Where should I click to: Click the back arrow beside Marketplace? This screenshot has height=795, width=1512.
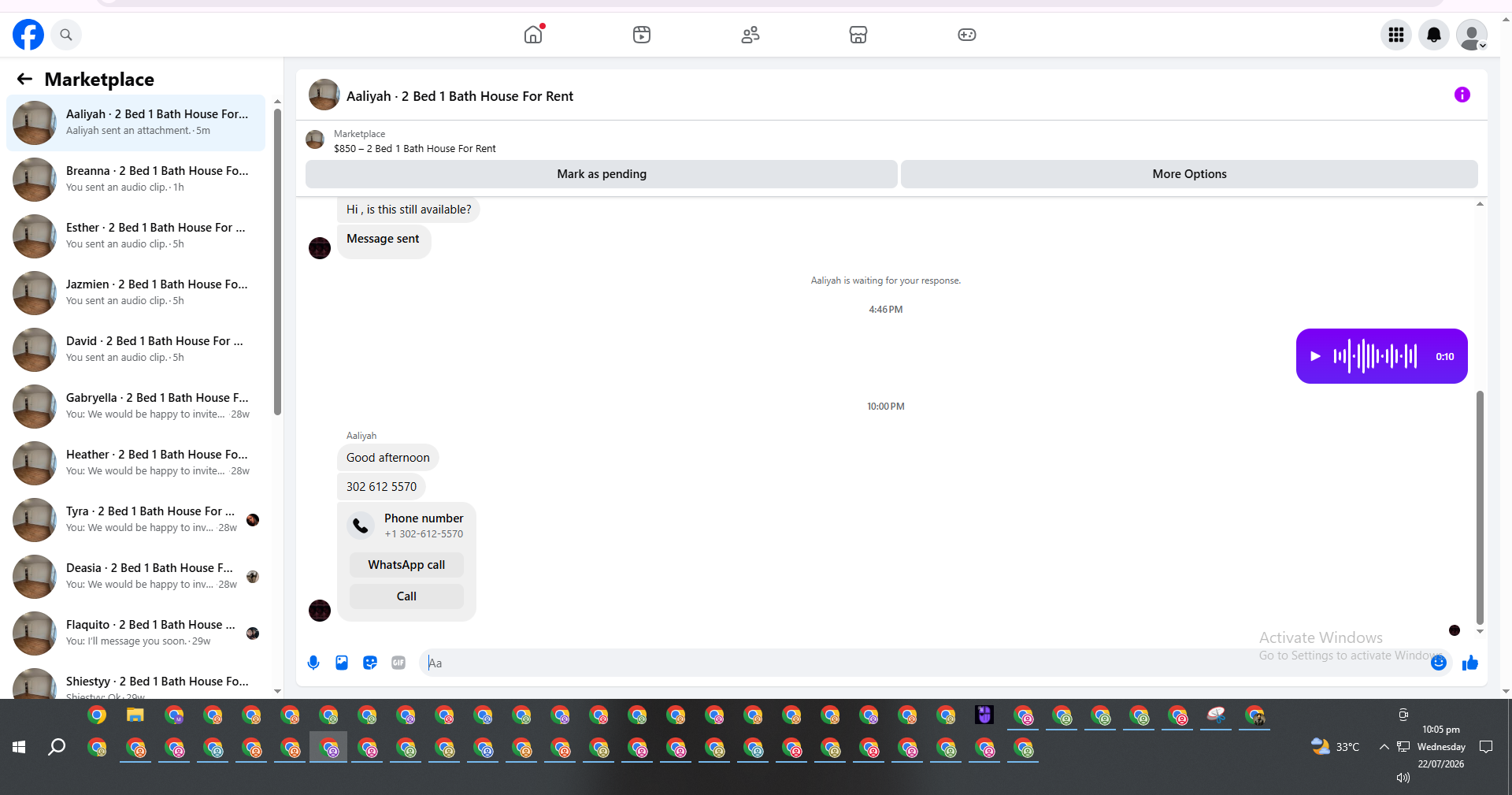(24, 79)
